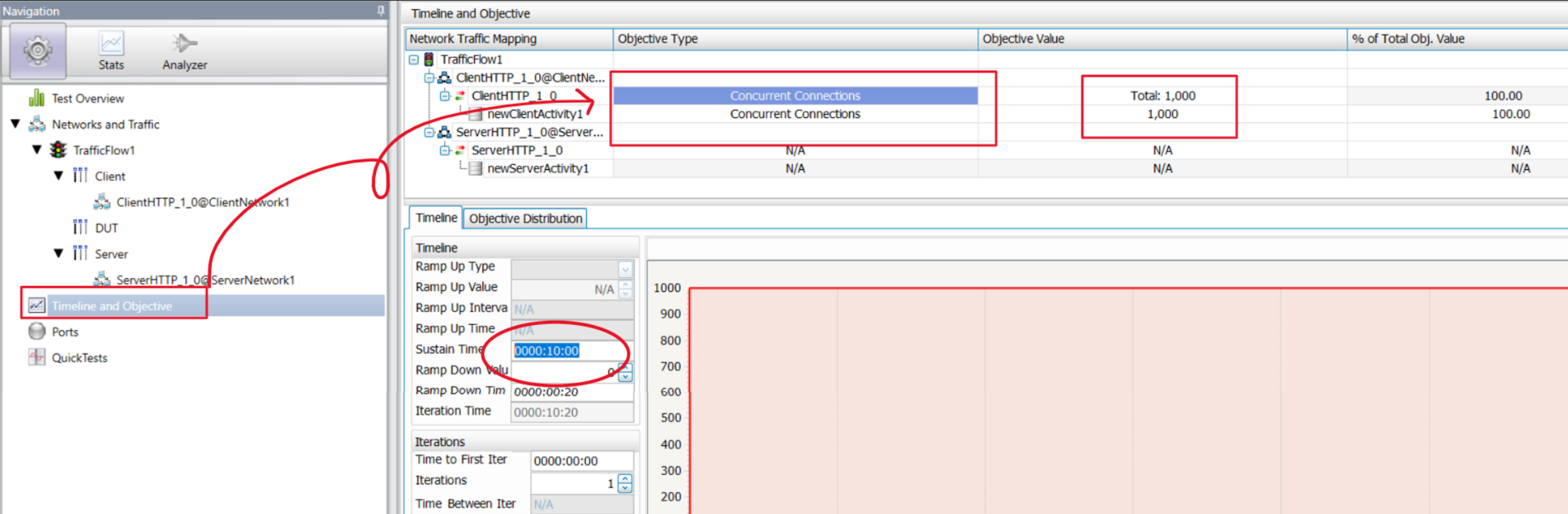The width and height of the screenshot is (1568, 514).
Task: Click the TrafficFlow1 icon in mapping table
Action: pos(428,59)
